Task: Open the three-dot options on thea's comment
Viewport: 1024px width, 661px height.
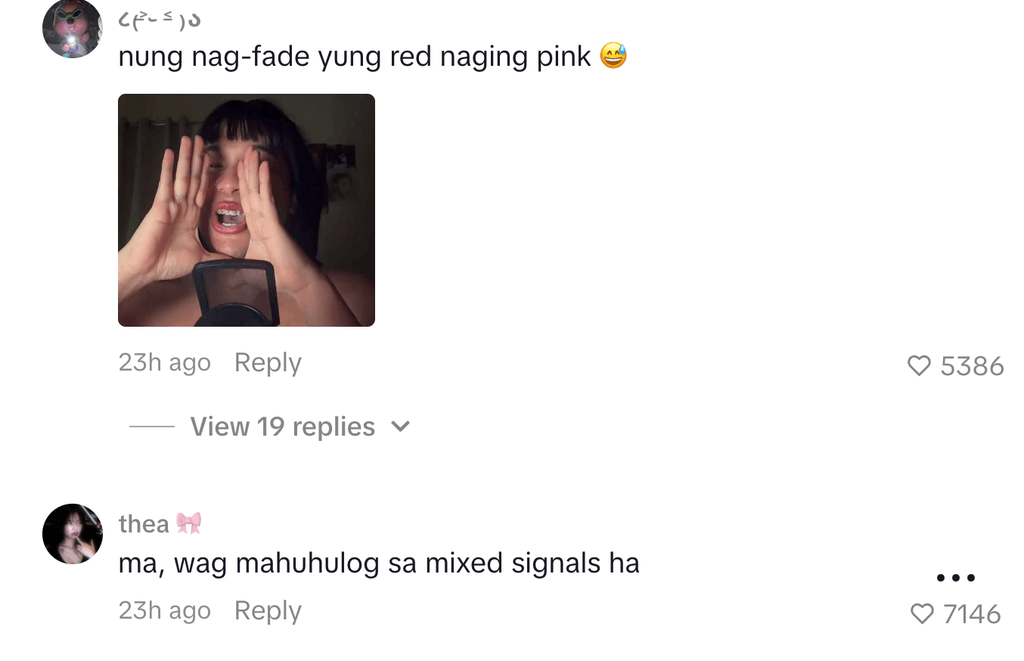Action: (955, 577)
